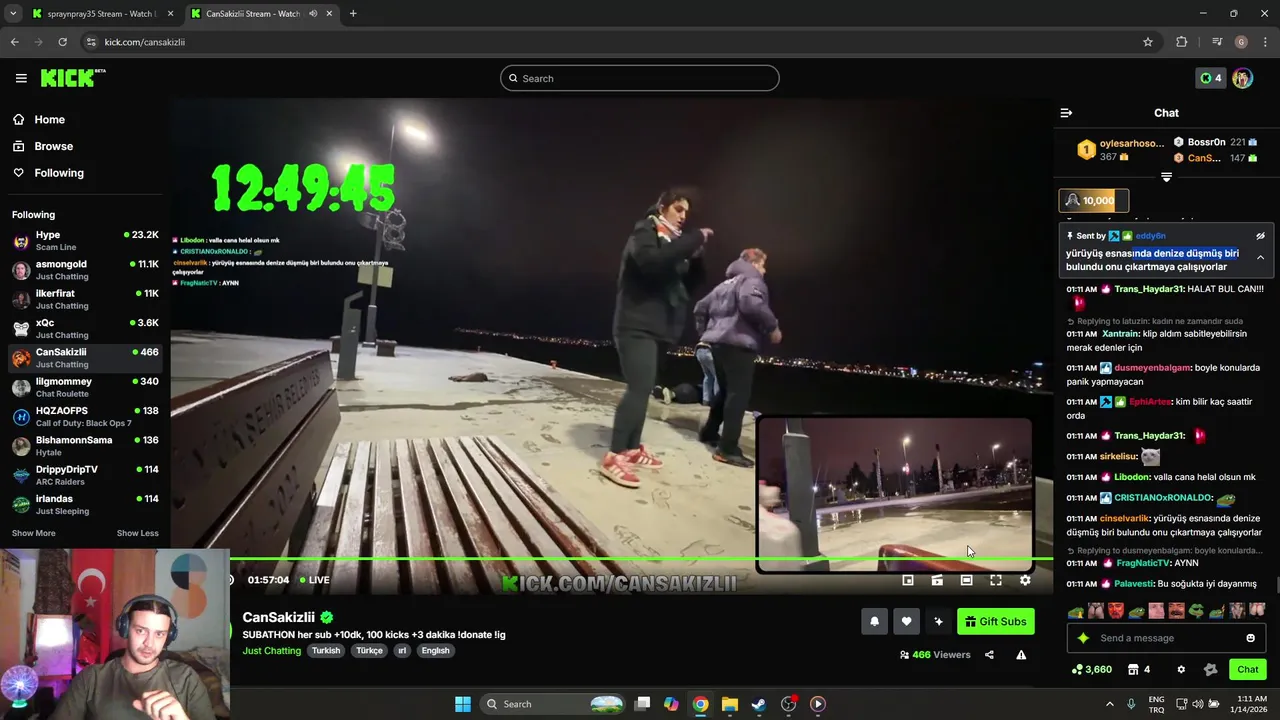
Task: Click the clip creation icon
Action: click(x=937, y=580)
